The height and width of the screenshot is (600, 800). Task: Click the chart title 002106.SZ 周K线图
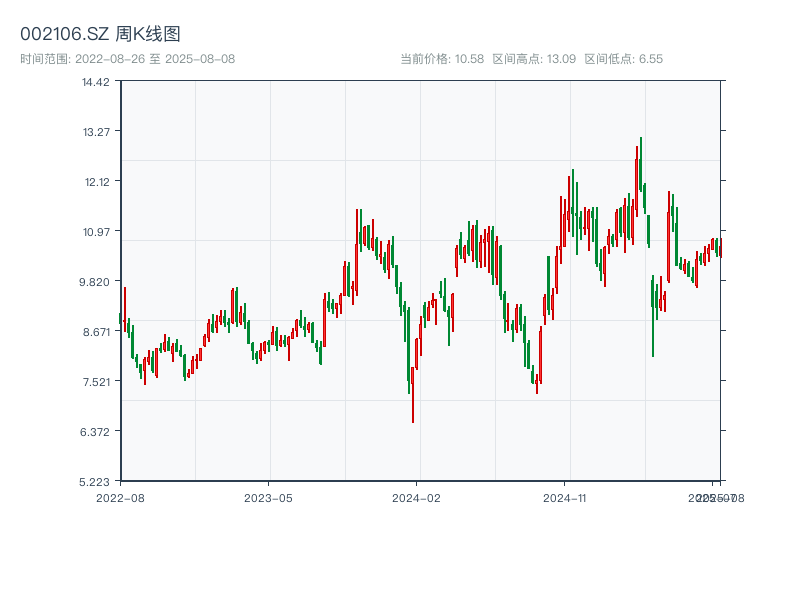[x=101, y=34]
